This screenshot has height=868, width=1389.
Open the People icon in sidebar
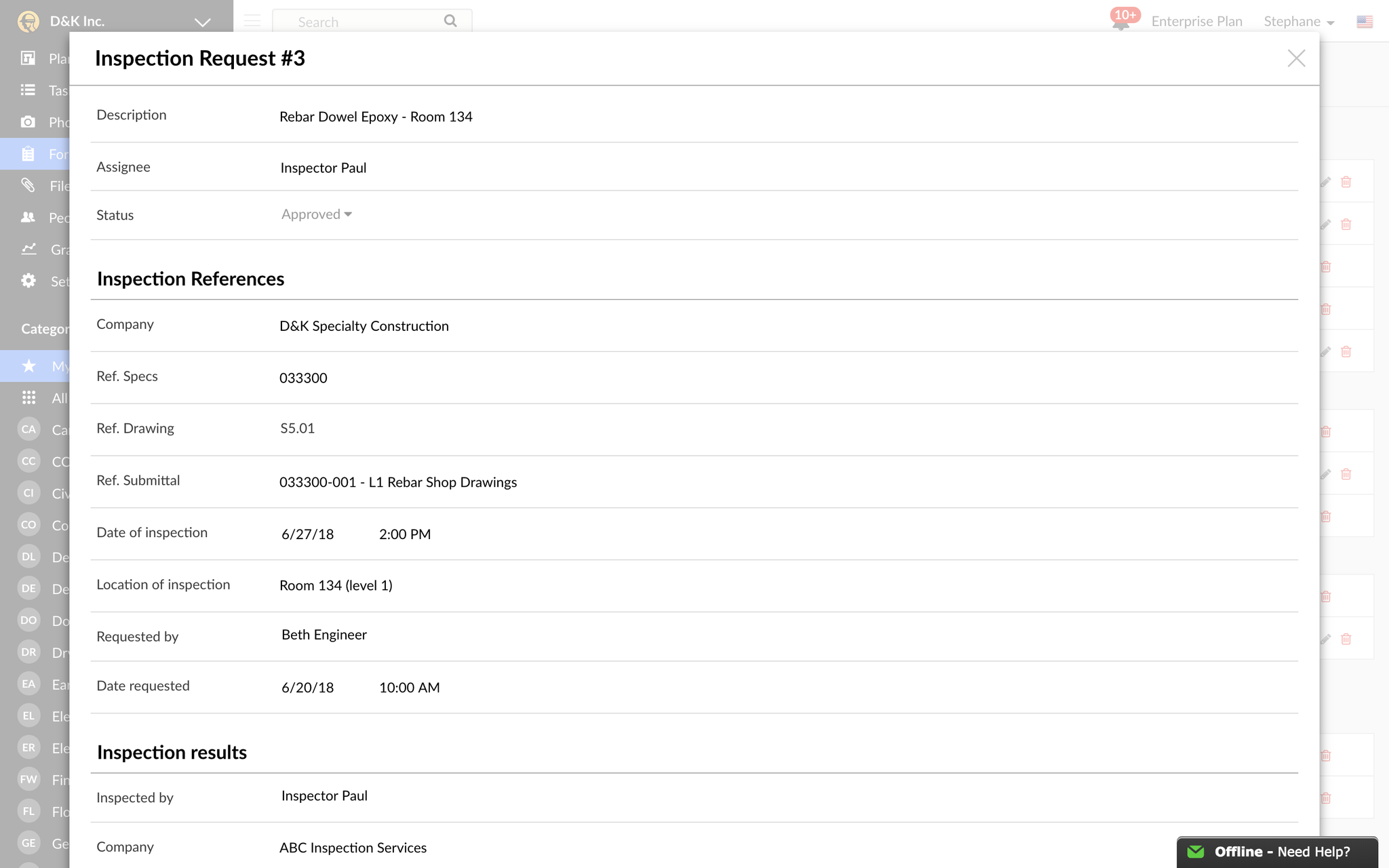[x=28, y=217]
